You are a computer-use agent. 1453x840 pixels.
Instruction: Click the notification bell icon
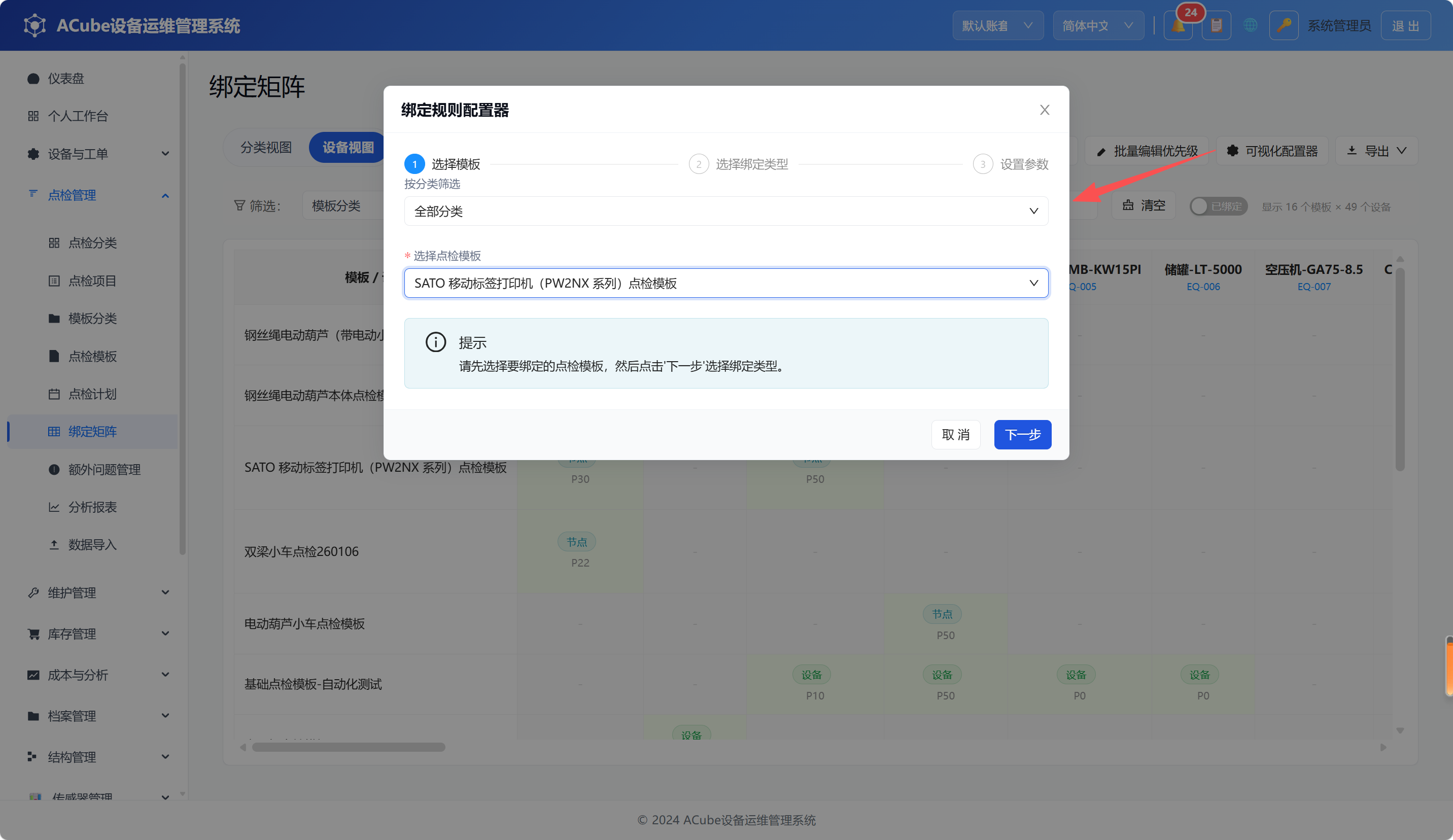tap(1178, 26)
